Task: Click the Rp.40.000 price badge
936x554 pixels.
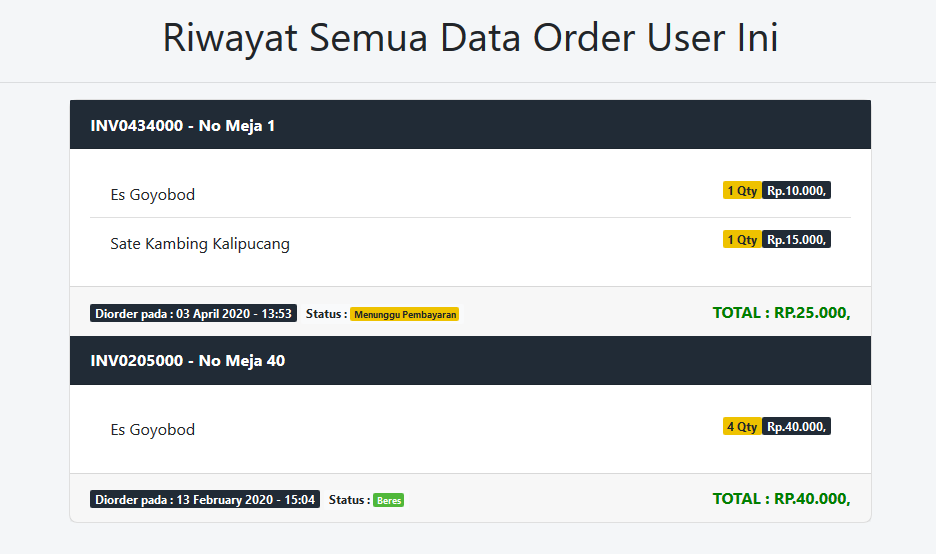Action: click(796, 426)
